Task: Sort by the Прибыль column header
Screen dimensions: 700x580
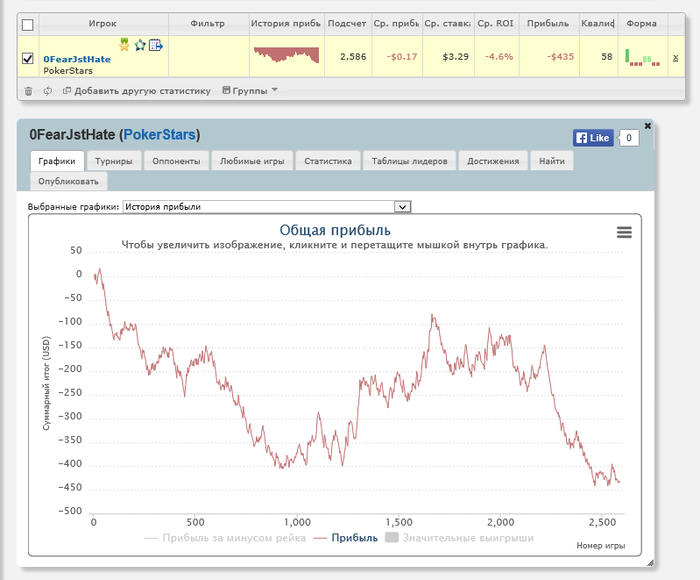Action: click(x=548, y=24)
